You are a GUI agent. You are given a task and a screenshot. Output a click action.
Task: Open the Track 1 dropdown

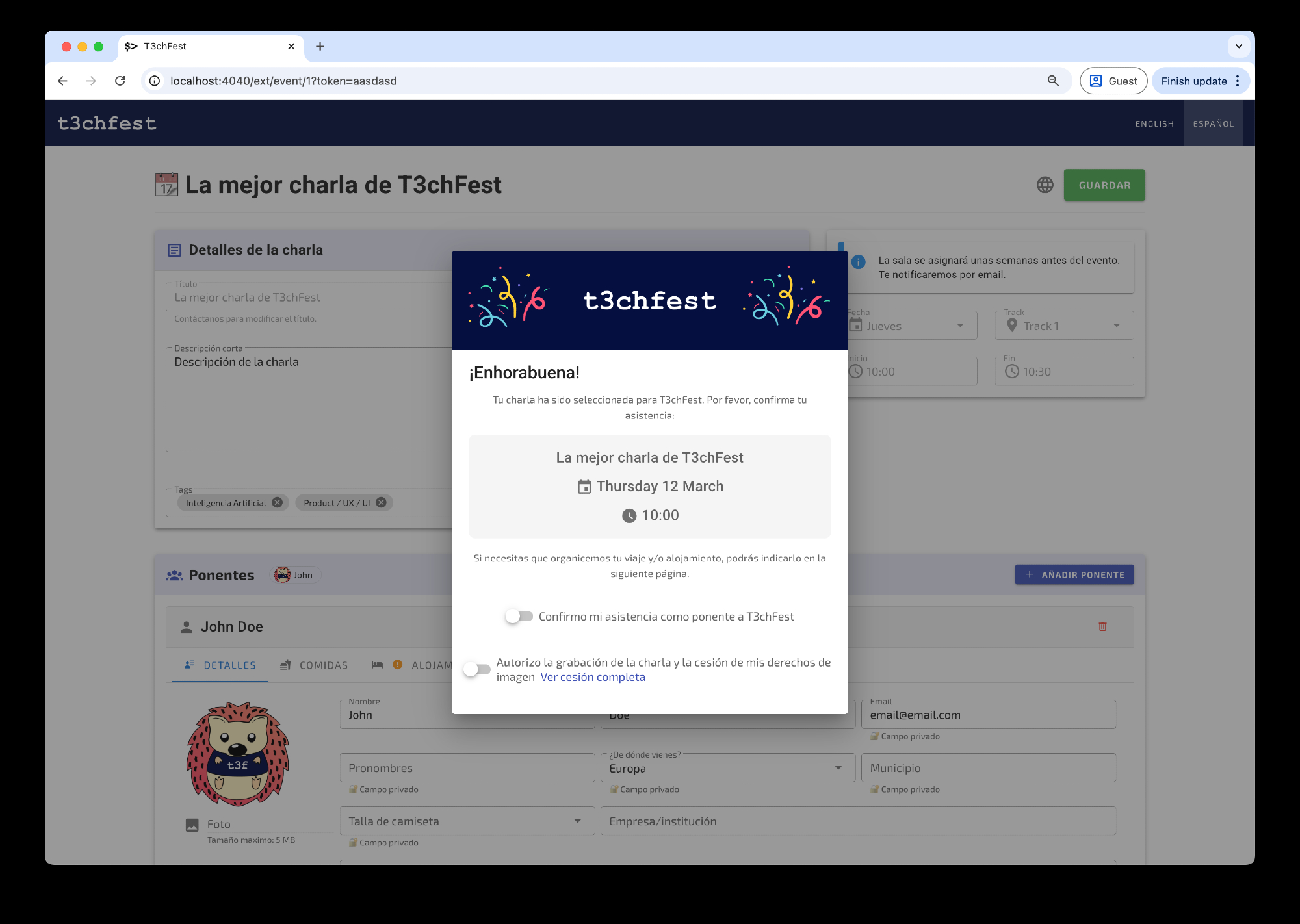coord(1064,326)
